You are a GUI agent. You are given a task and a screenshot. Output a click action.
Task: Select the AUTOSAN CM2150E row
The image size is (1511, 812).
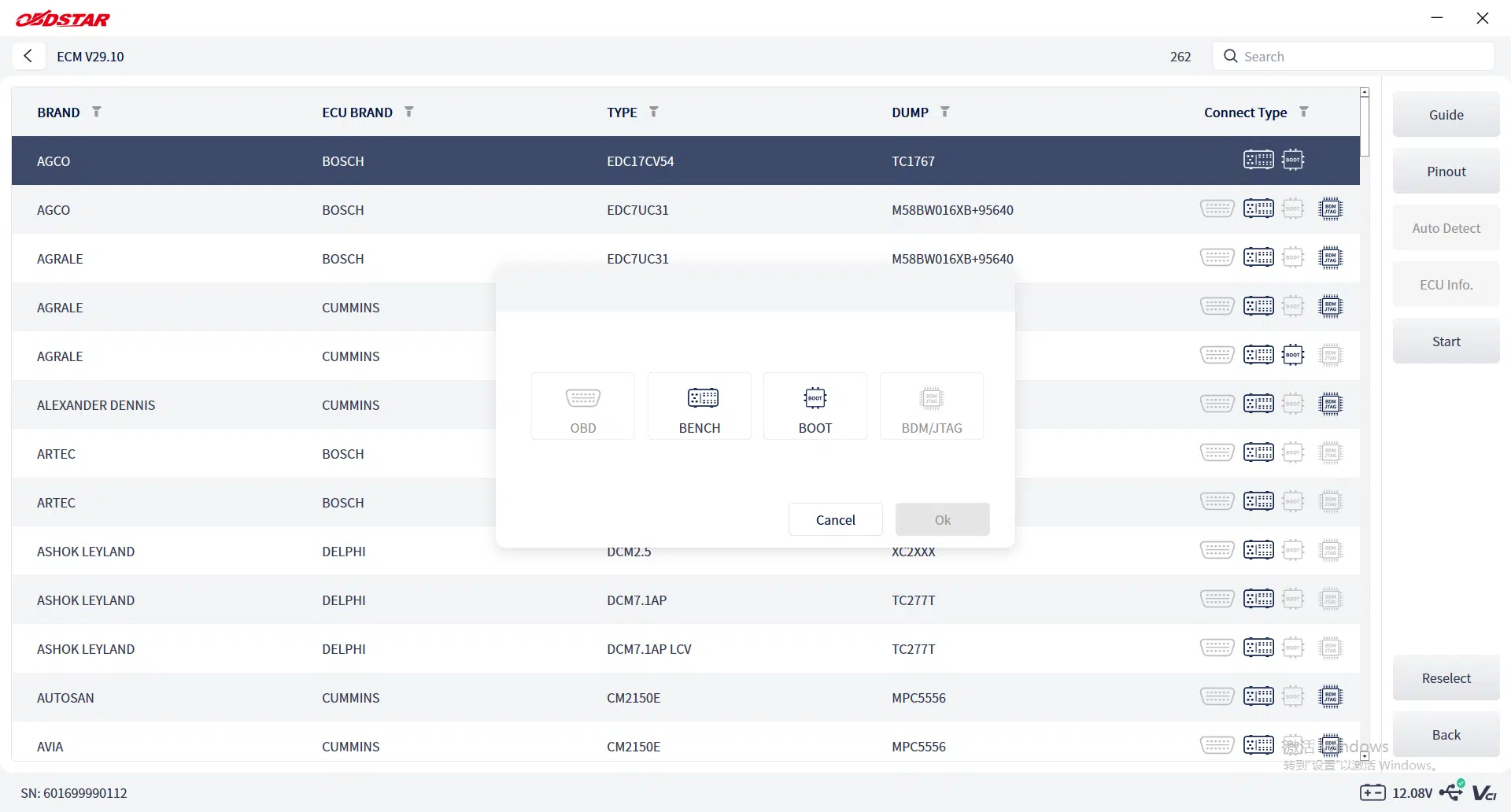685,698
